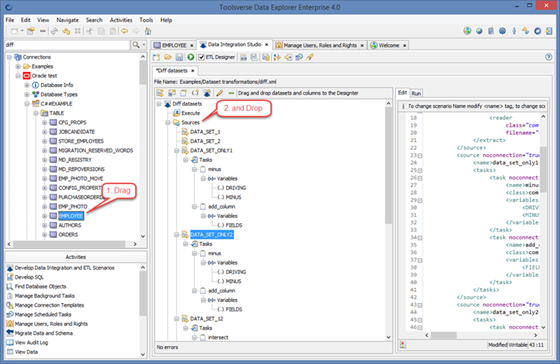Select the DATA_SET_12 source node
This screenshot has height=364, width=560.
click(x=206, y=319)
